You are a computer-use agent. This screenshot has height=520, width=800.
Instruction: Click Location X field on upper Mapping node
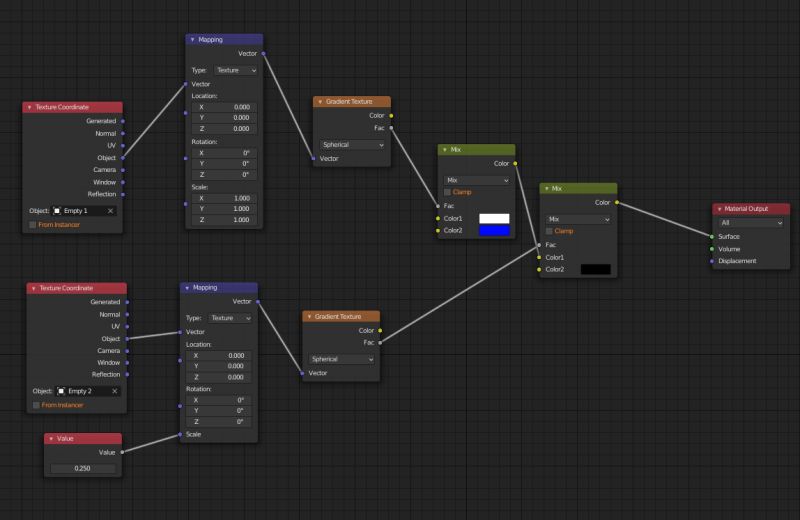point(224,107)
